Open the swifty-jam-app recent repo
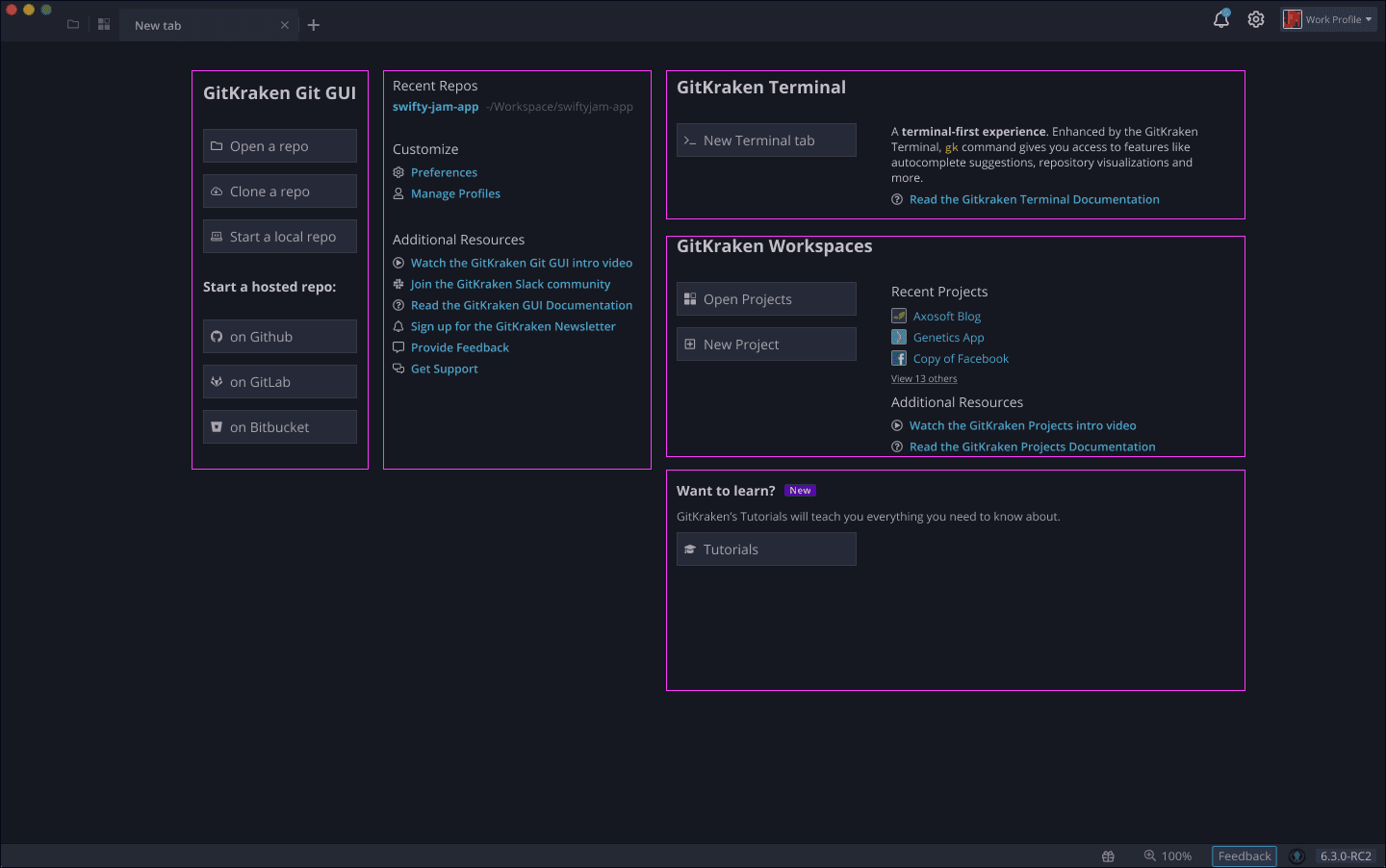This screenshot has height=868, width=1386. (x=435, y=107)
